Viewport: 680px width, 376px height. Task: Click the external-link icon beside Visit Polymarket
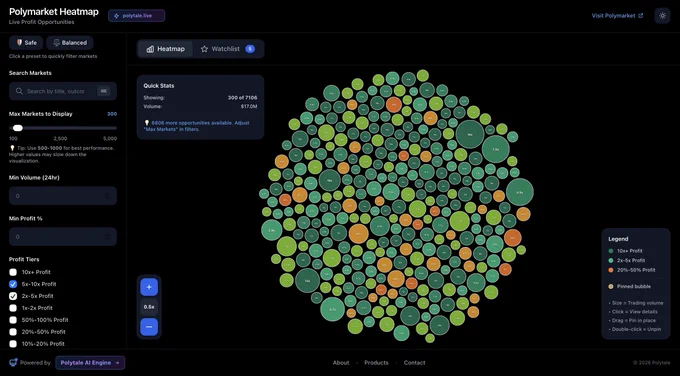[641, 16]
